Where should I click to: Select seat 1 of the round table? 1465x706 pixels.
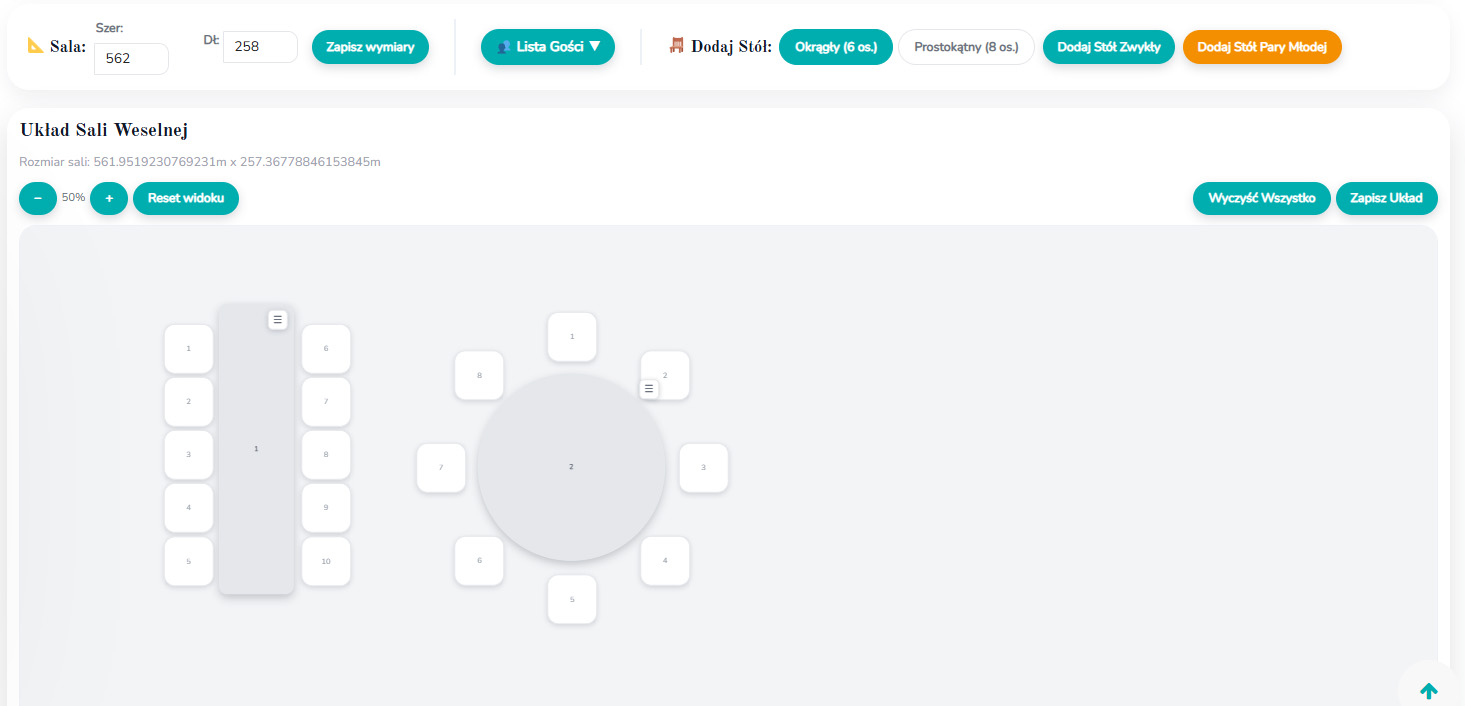click(572, 337)
